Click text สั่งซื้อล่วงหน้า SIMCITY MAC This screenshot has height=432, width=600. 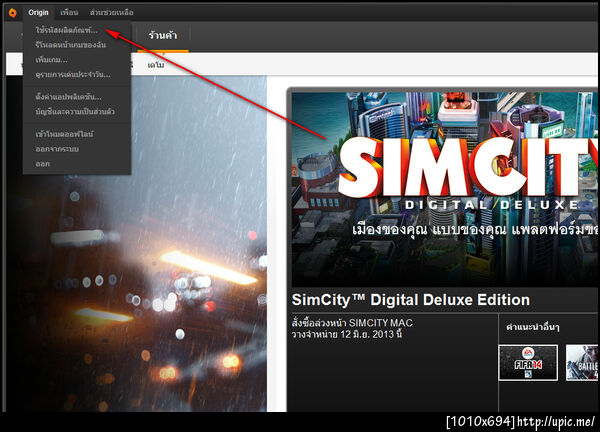point(352,323)
